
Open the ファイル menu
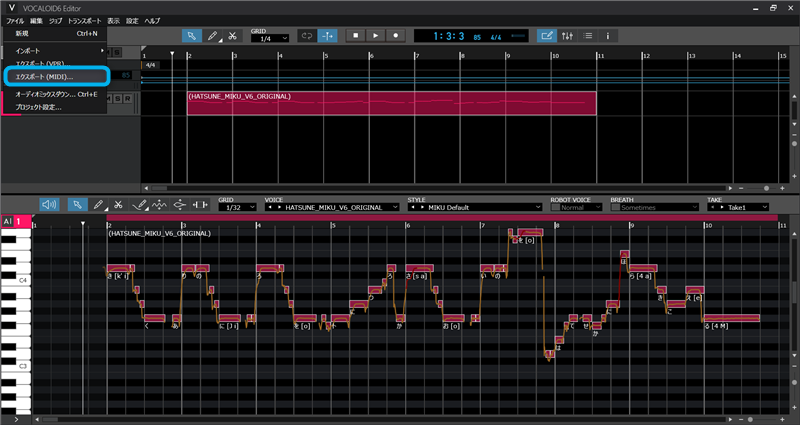15,21
